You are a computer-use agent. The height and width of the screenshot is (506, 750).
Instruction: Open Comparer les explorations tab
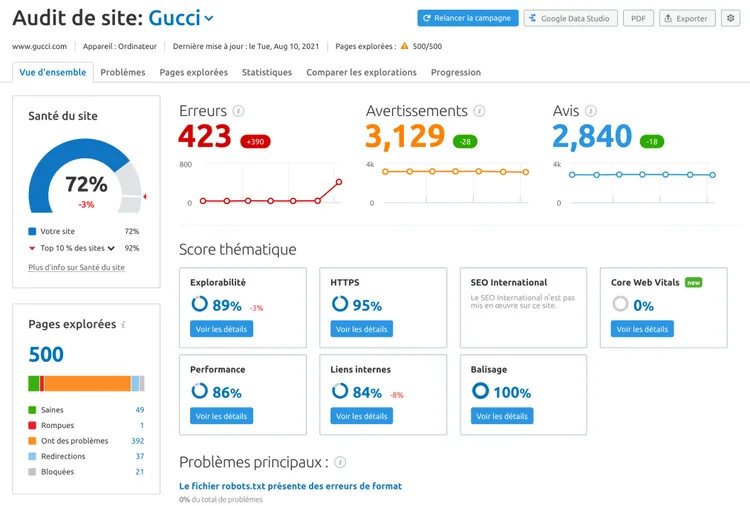click(x=362, y=72)
